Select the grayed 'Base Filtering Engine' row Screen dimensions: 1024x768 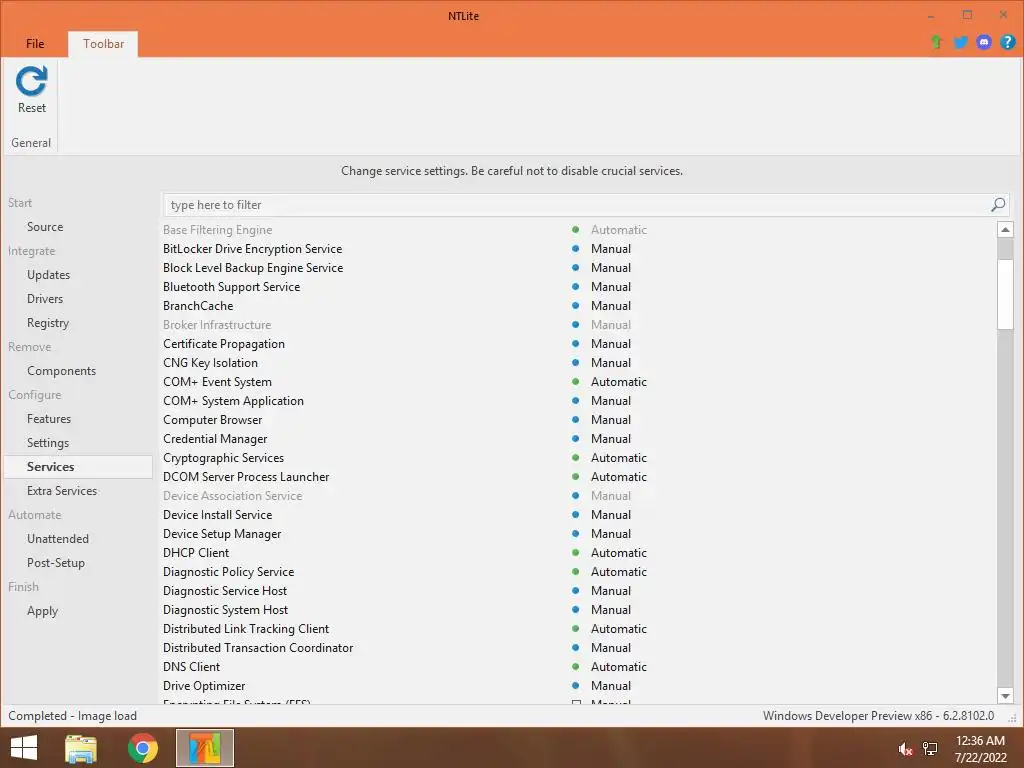pos(578,230)
